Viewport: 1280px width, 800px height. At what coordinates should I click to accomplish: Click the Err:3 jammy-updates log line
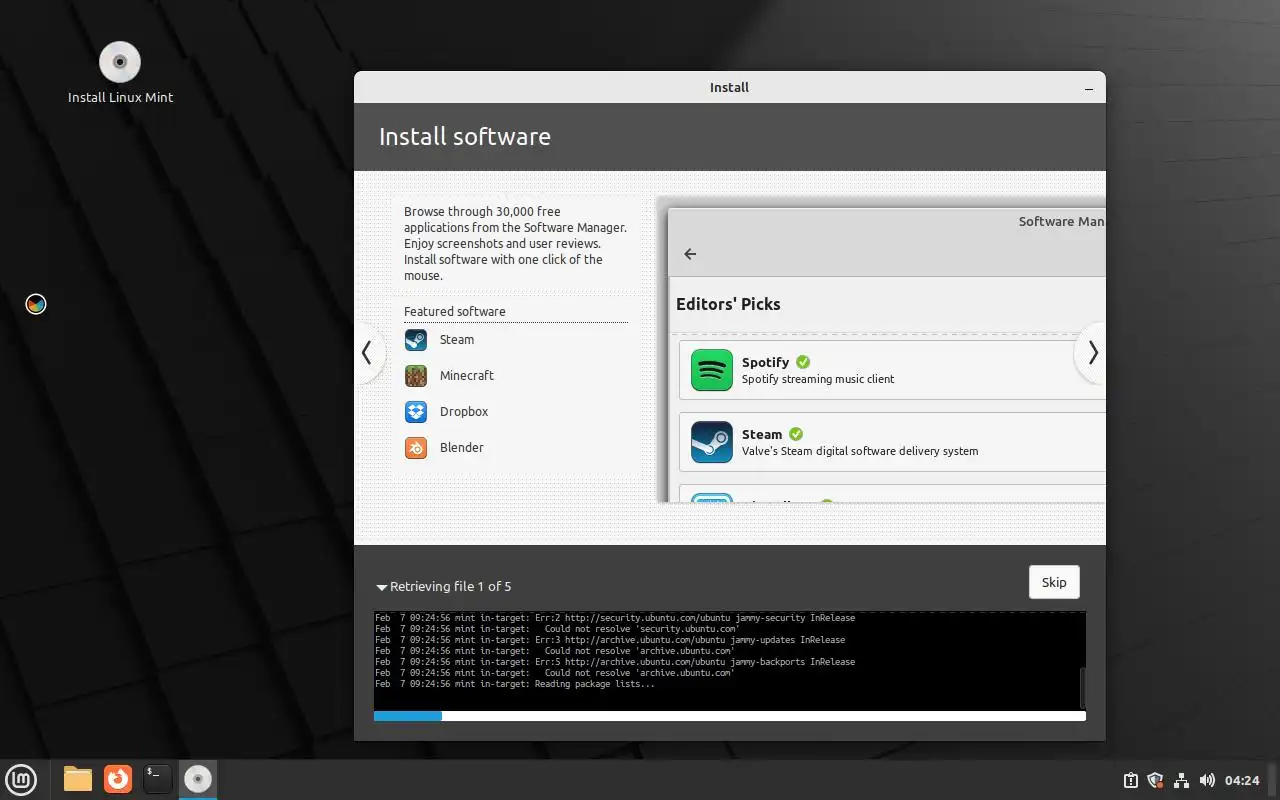point(610,640)
